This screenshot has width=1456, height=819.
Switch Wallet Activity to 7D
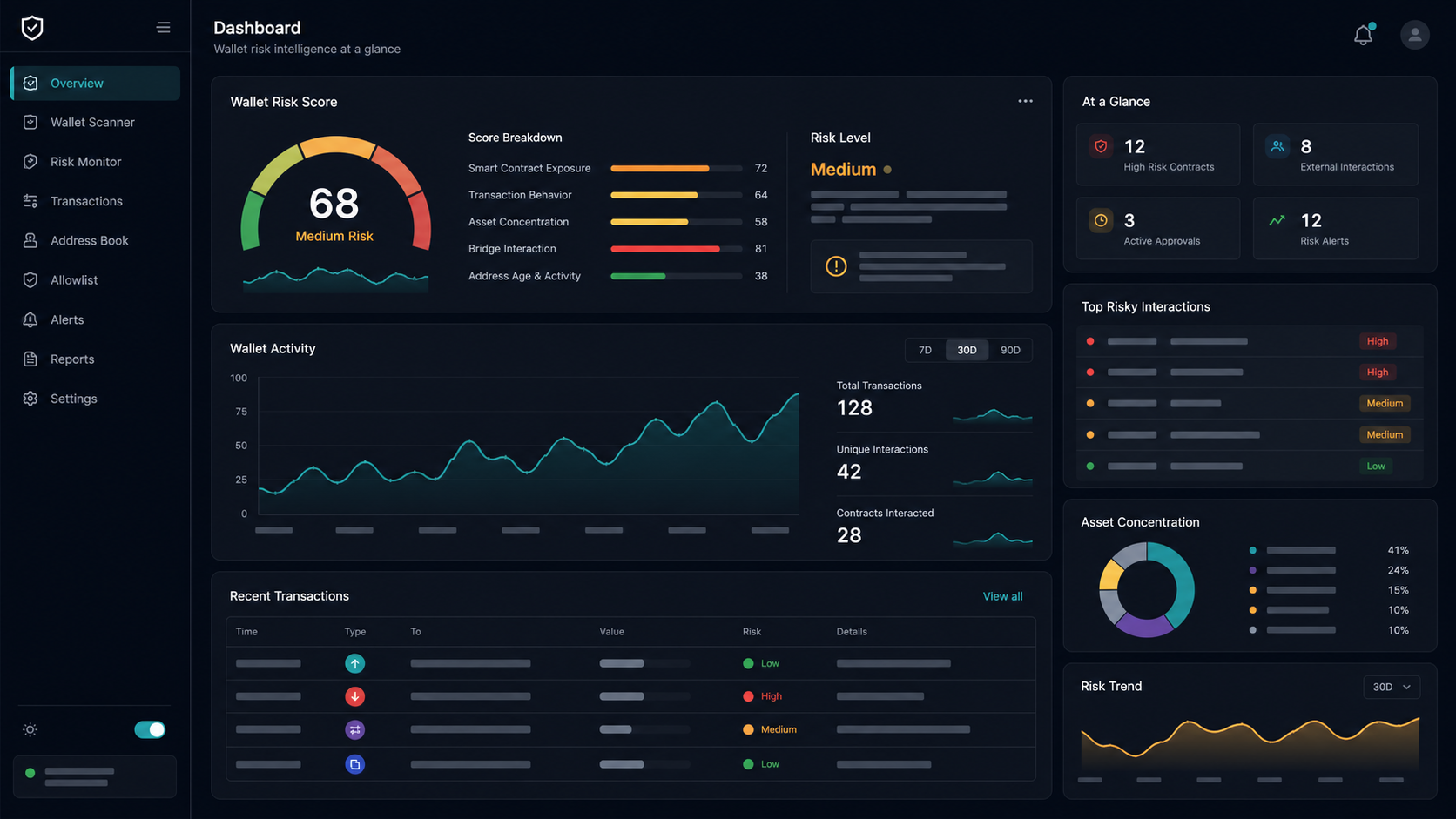[925, 350]
